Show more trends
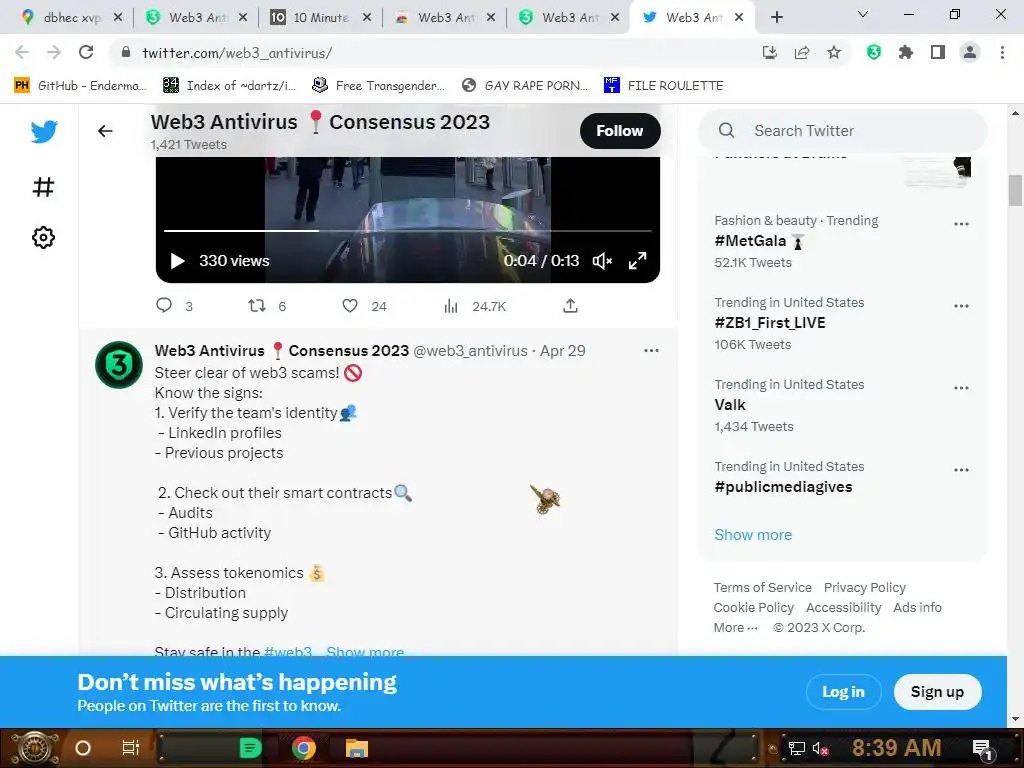This screenshot has width=1024, height=768. [x=753, y=535]
